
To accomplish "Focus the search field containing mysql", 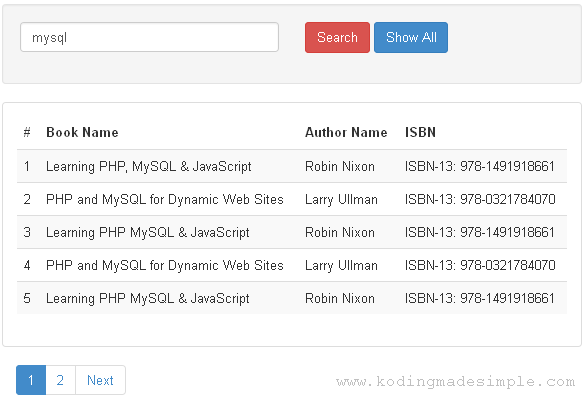I will click(149, 37).
